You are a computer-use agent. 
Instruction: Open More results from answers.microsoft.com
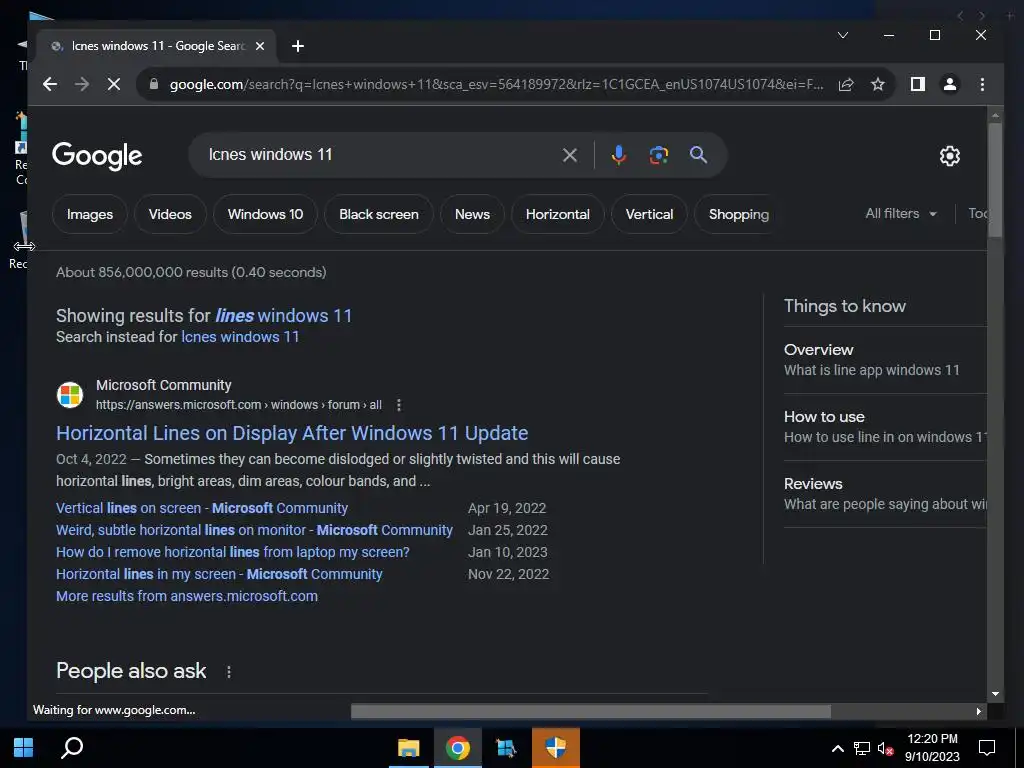[187, 596]
